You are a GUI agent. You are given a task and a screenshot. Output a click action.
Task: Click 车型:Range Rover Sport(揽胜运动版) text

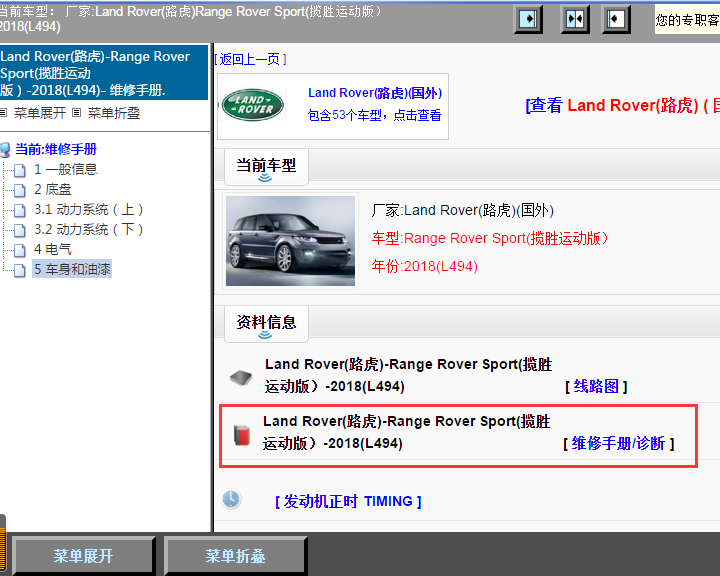490,238
